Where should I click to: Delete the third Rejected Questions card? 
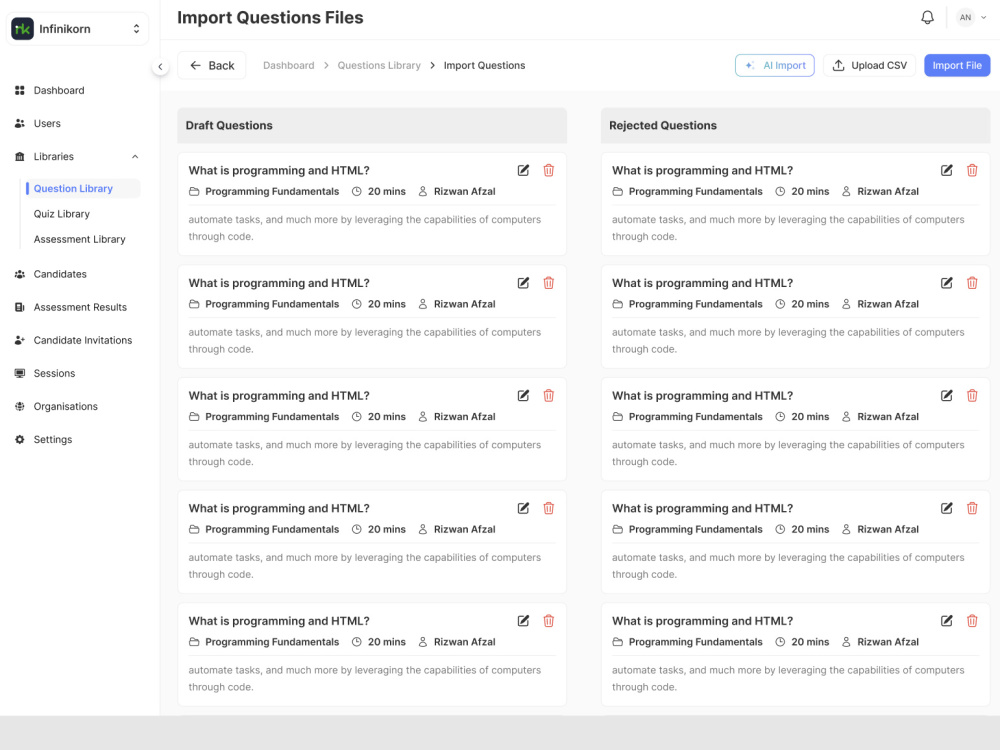coord(972,395)
